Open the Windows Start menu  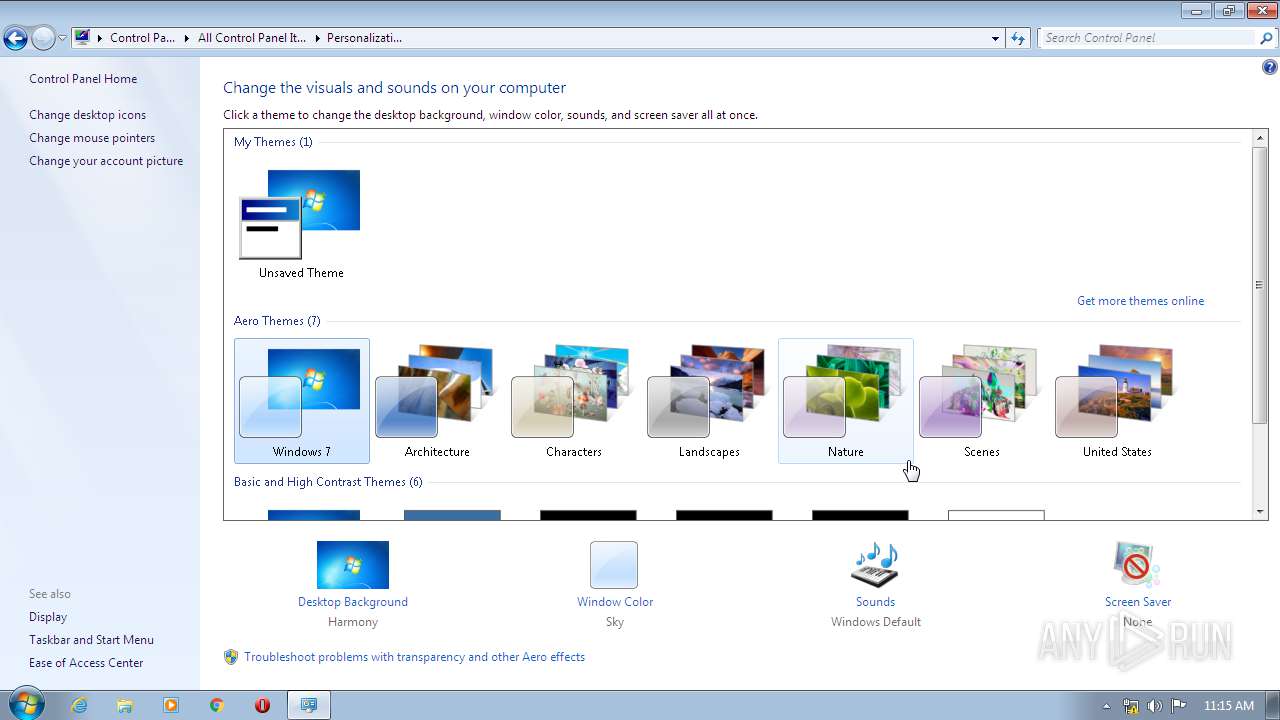point(26,704)
